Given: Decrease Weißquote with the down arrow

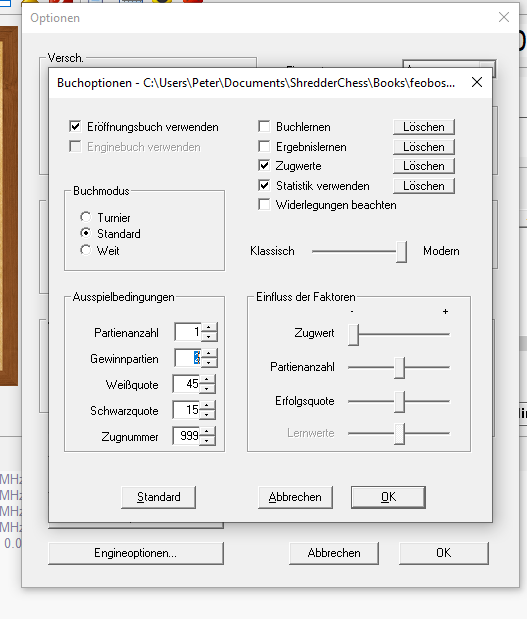Looking at the screenshot, I should click(207, 388).
